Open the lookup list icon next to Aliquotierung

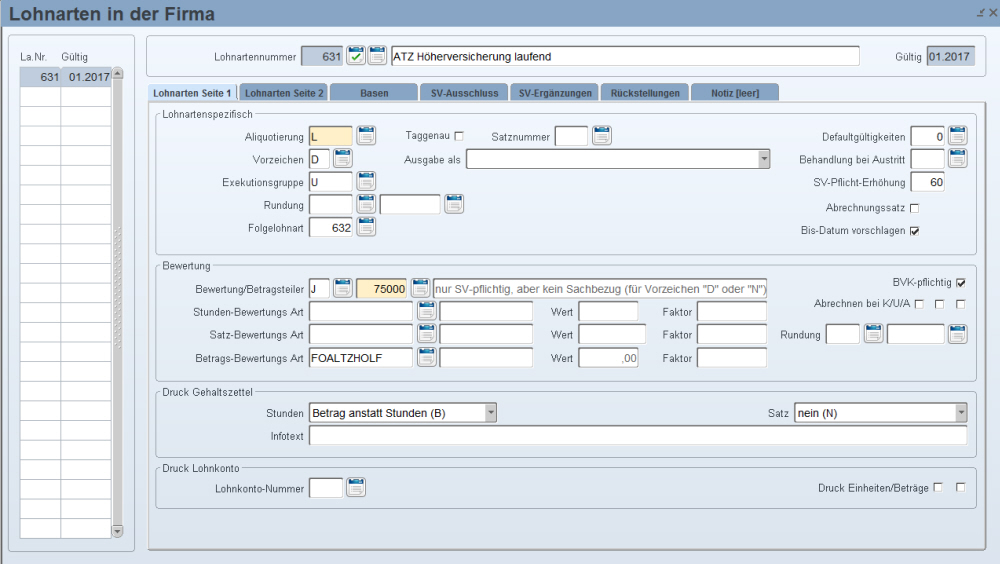(366, 136)
